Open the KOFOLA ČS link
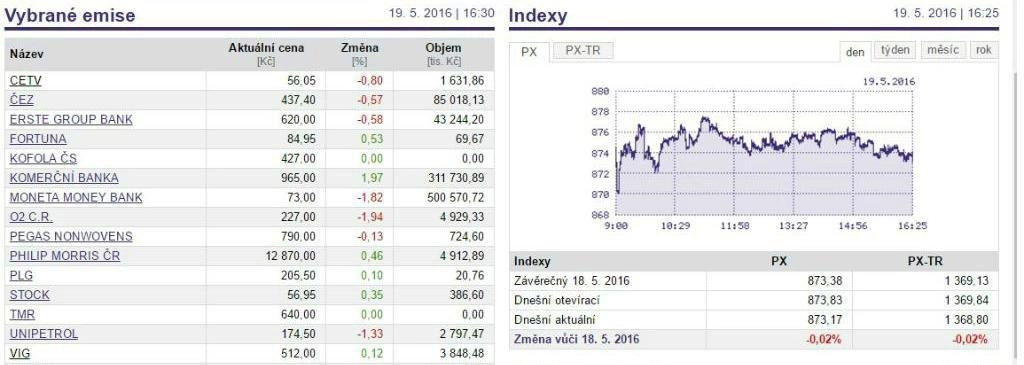 coord(43,159)
